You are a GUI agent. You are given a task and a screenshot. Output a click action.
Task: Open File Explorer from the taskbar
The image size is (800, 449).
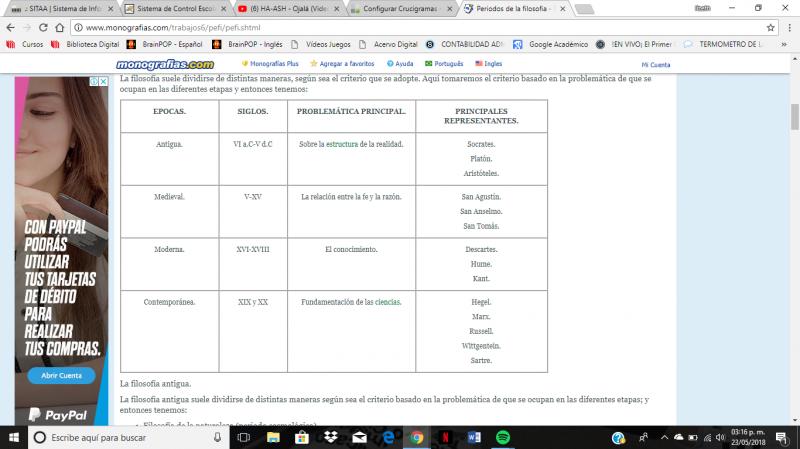point(273,438)
